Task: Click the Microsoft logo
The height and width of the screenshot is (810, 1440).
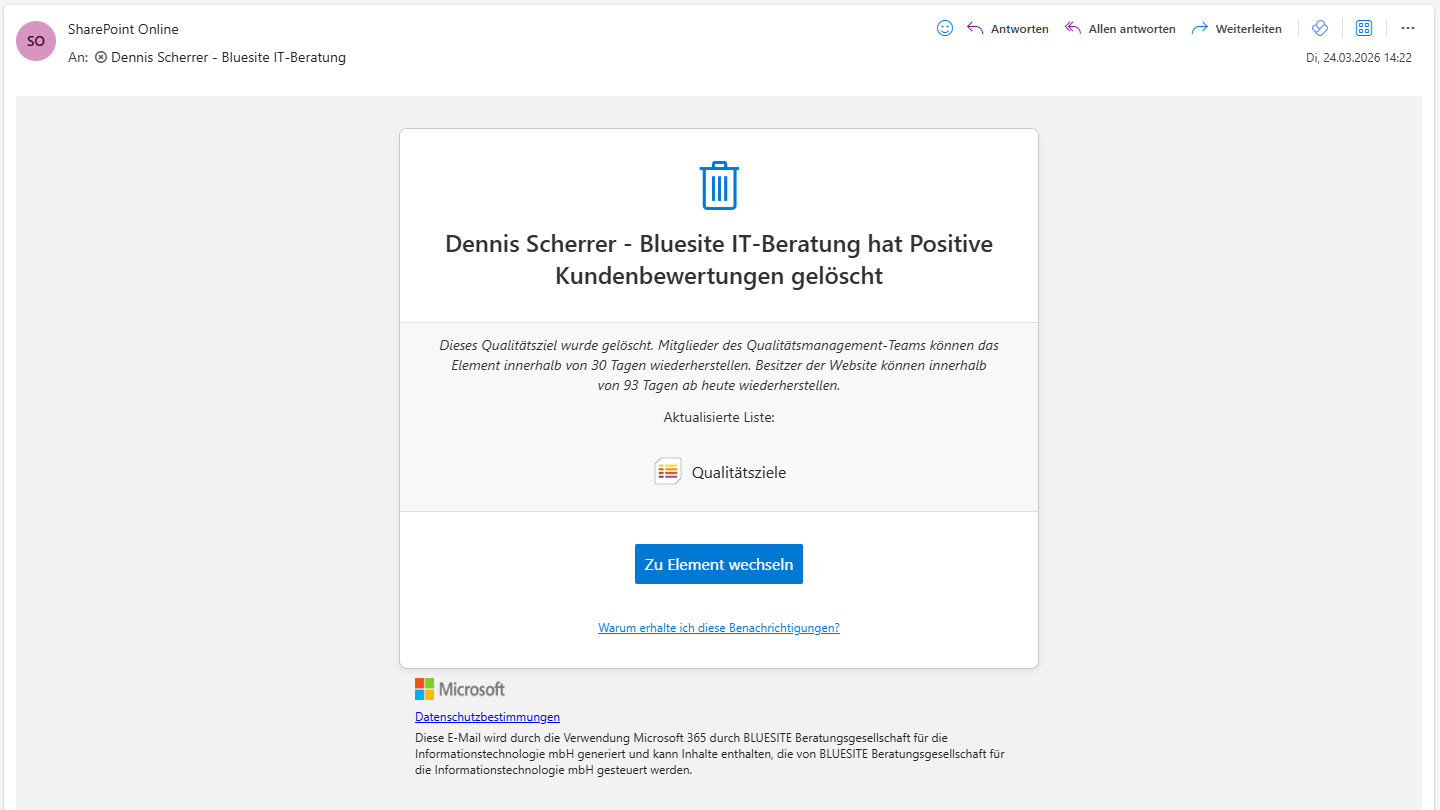Action: pyautogui.click(x=460, y=689)
